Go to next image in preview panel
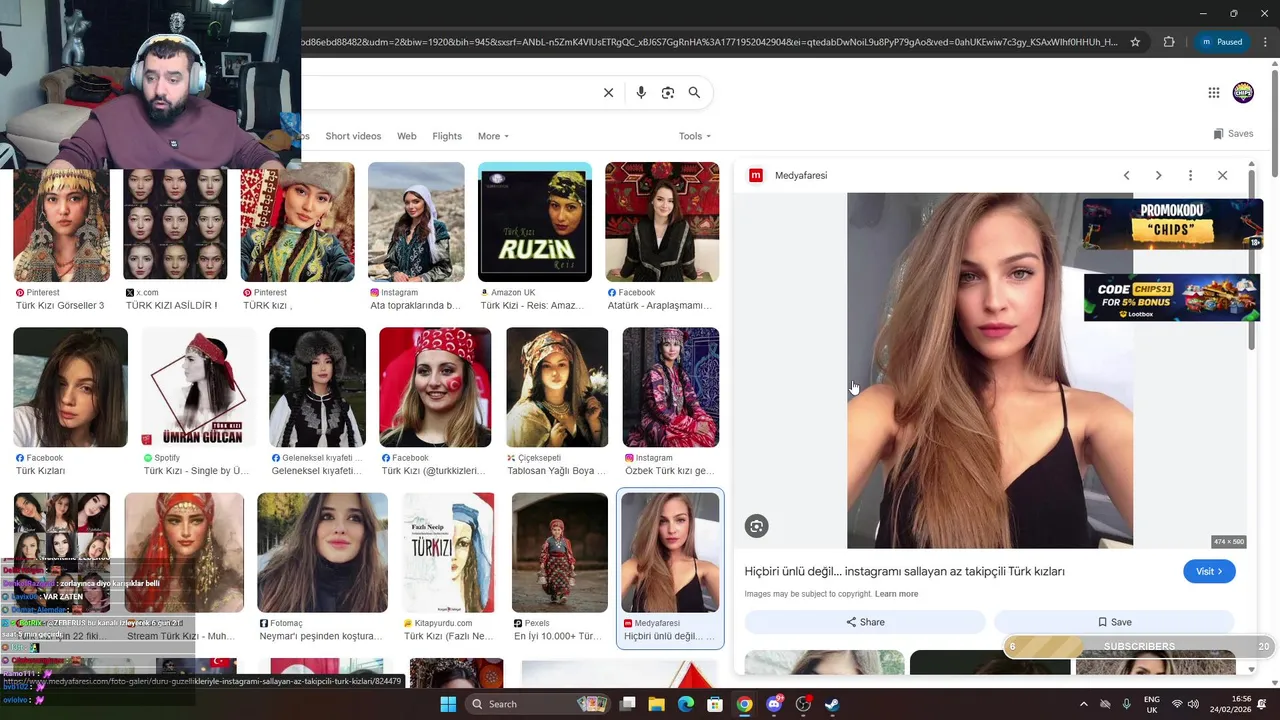This screenshot has height=720, width=1280. (x=1158, y=175)
